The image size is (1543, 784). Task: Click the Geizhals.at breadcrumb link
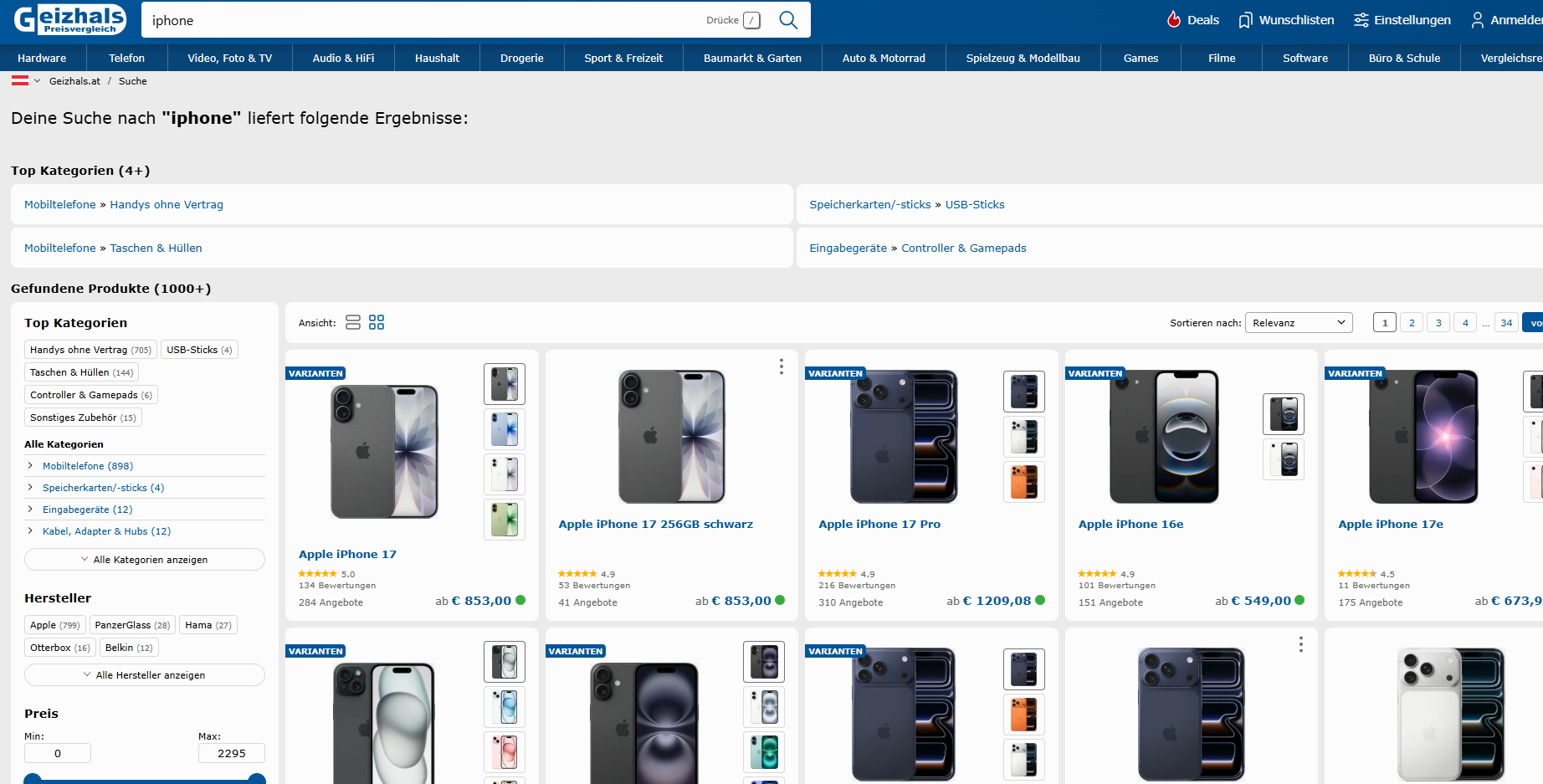(74, 81)
